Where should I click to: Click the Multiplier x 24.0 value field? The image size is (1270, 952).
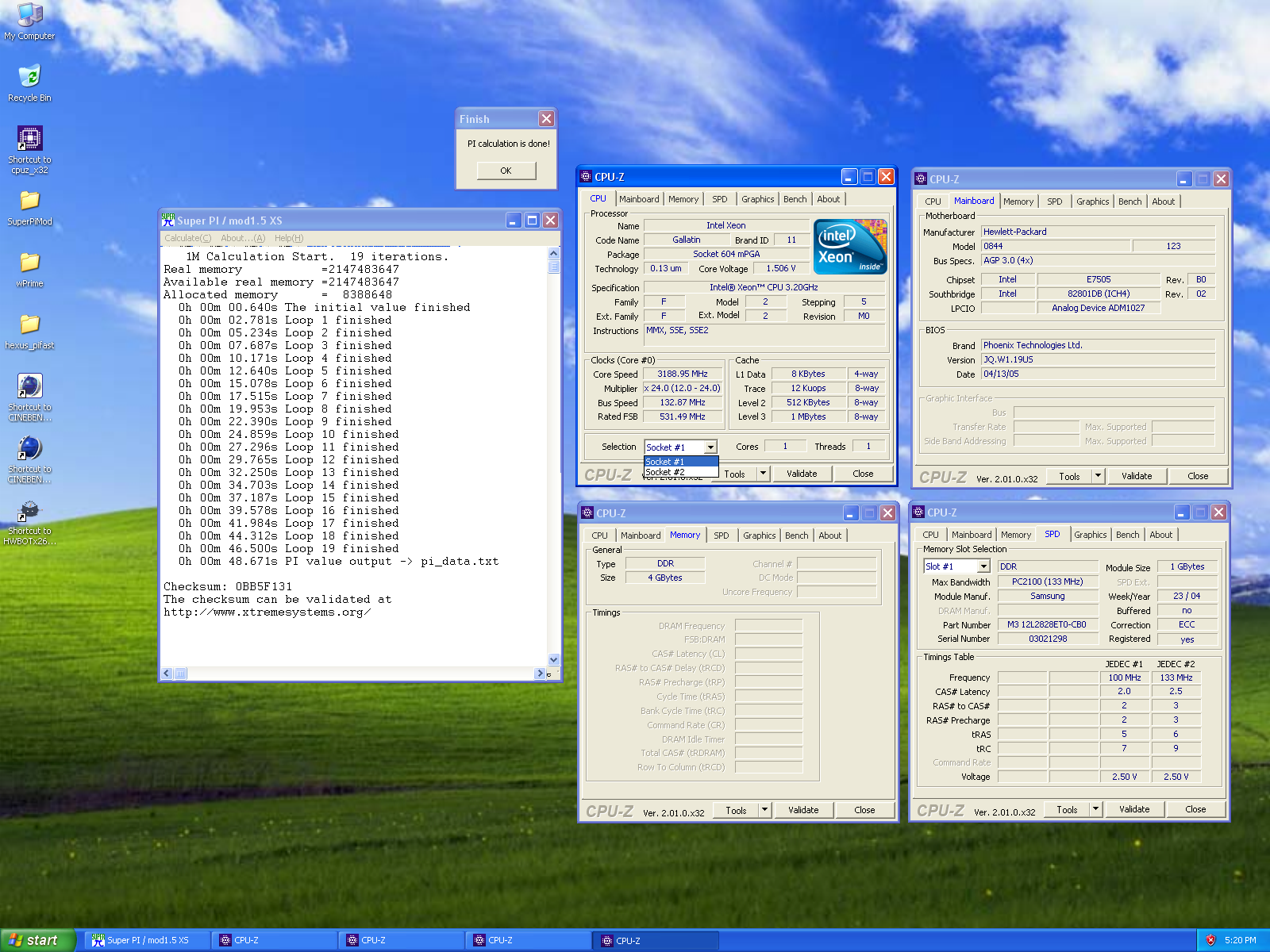[683, 388]
